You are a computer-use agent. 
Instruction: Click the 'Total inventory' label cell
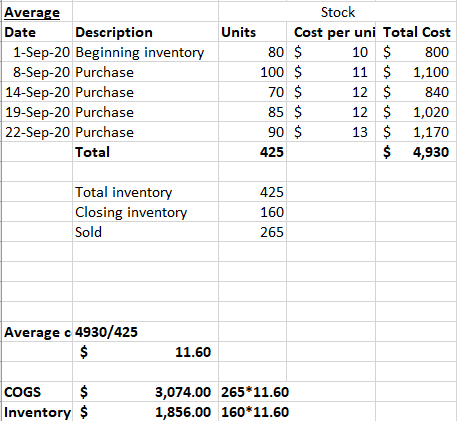[146, 192]
